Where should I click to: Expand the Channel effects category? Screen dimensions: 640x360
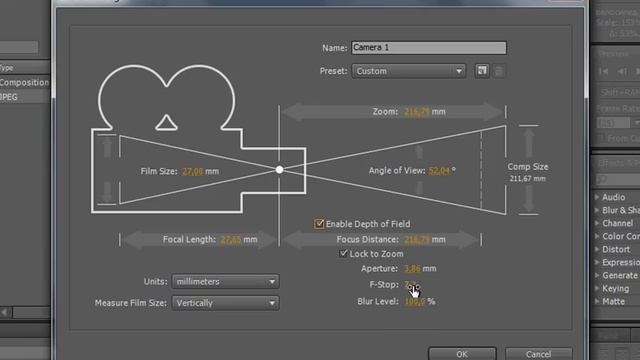click(597, 223)
